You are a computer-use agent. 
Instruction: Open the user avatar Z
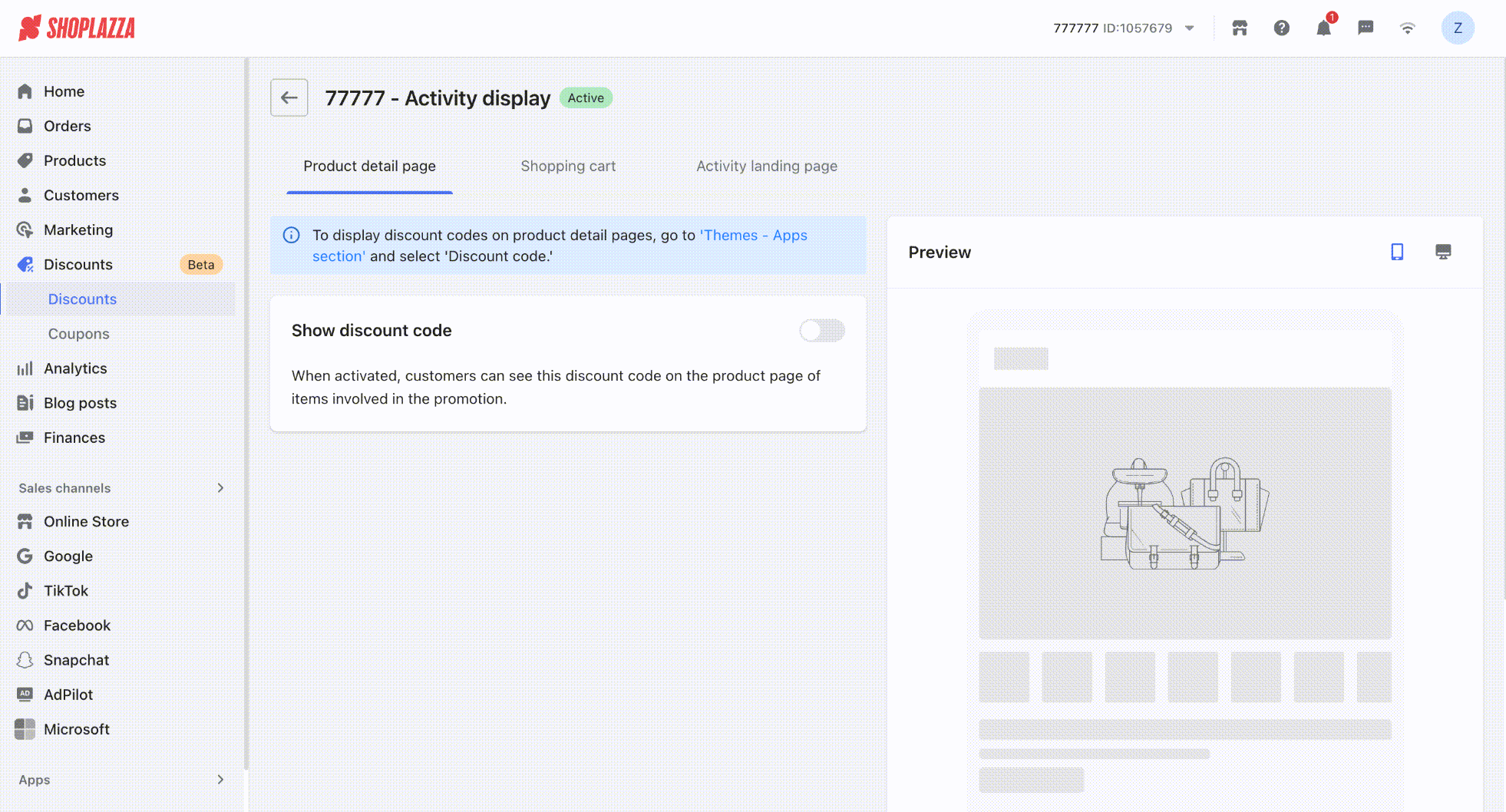1457,28
